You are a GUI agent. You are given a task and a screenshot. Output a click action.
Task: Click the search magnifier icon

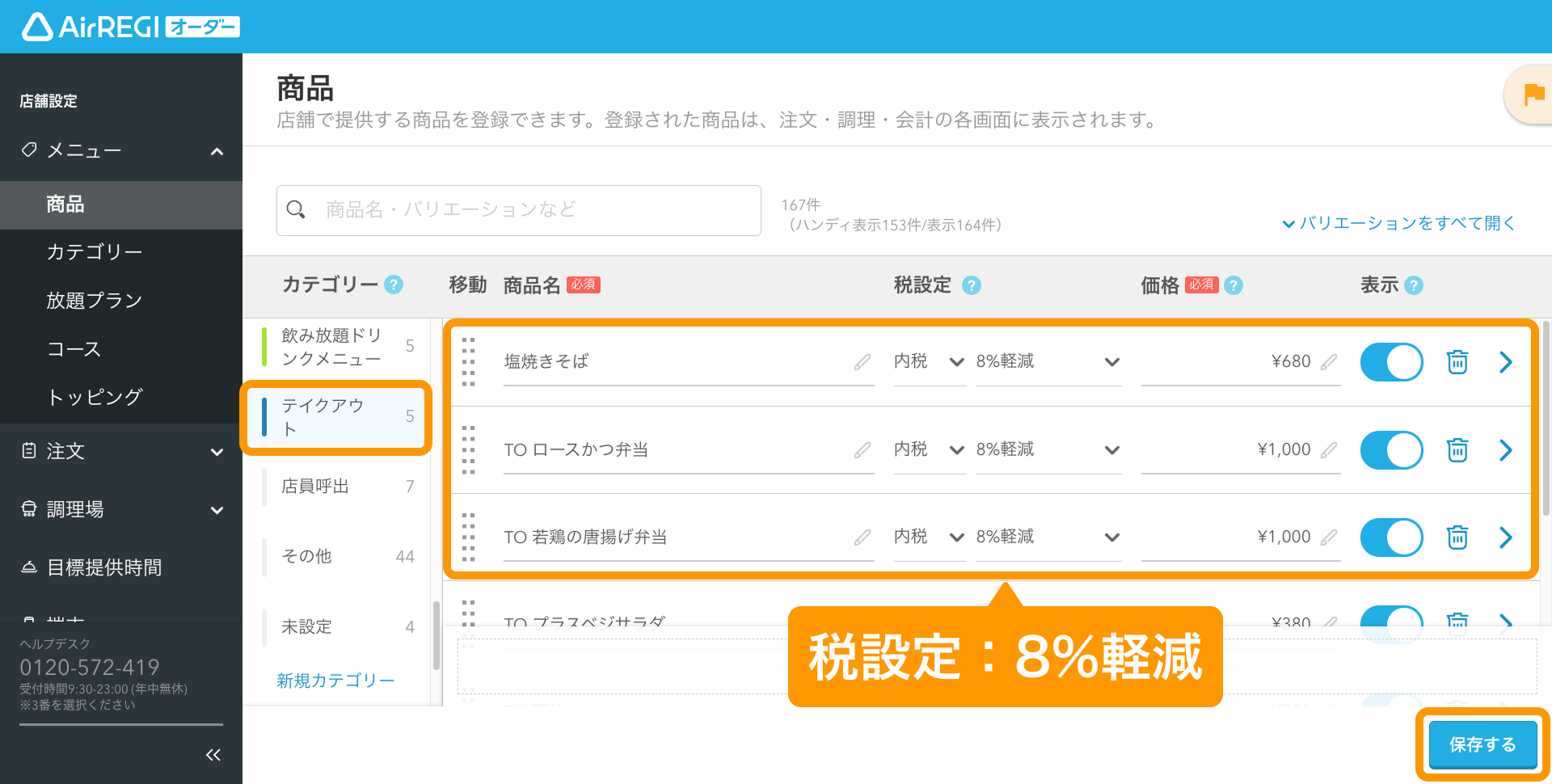[296, 210]
